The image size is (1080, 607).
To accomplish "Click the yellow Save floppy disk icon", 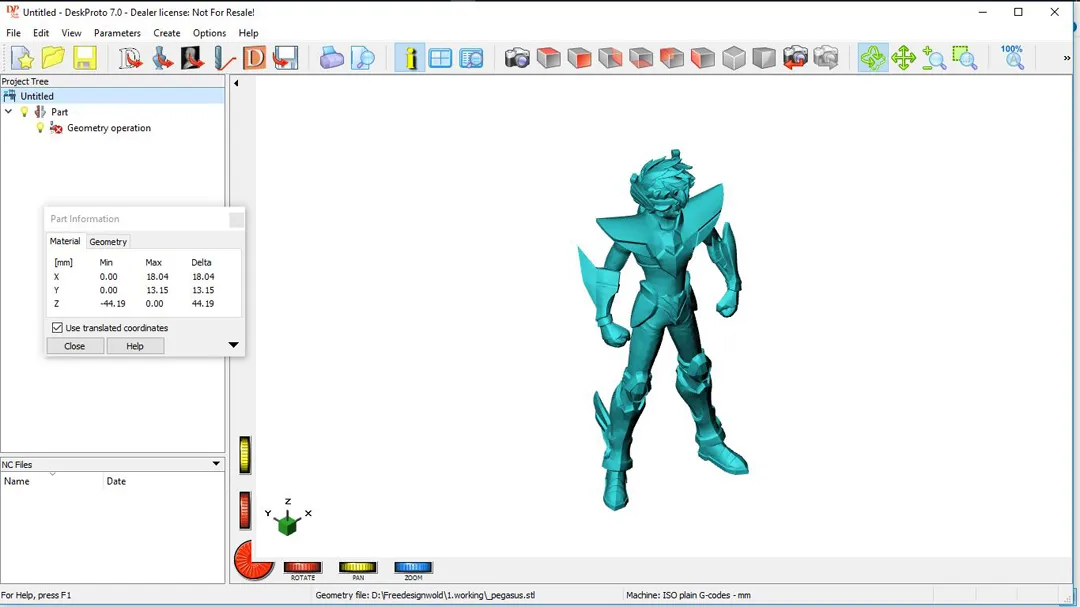I will [84, 58].
